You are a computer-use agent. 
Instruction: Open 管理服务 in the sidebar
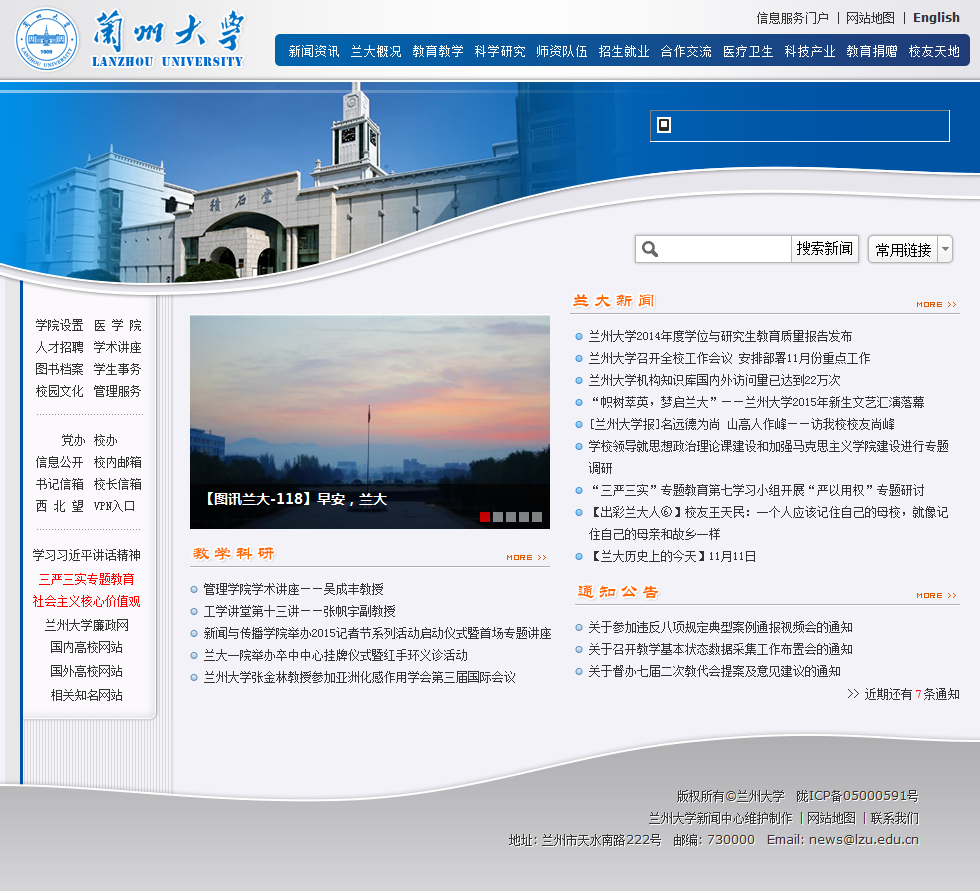[x=118, y=391]
